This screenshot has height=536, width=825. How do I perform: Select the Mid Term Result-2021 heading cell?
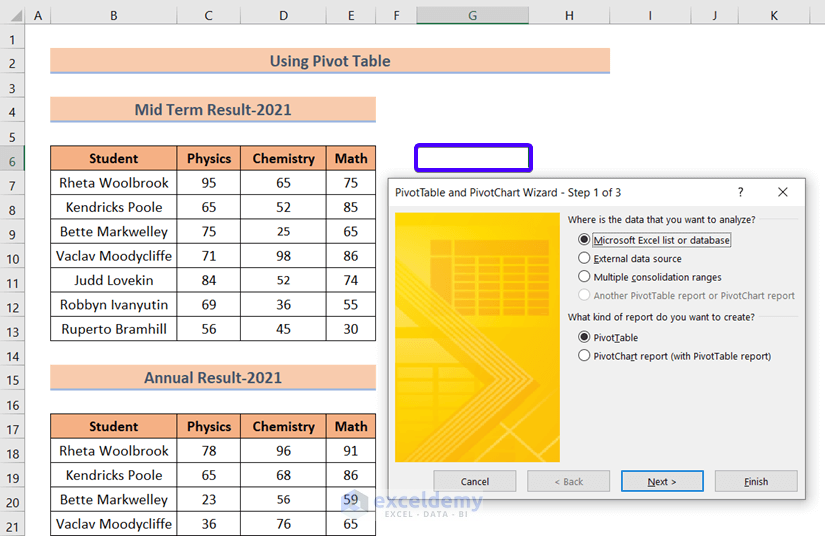click(x=213, y=110)
